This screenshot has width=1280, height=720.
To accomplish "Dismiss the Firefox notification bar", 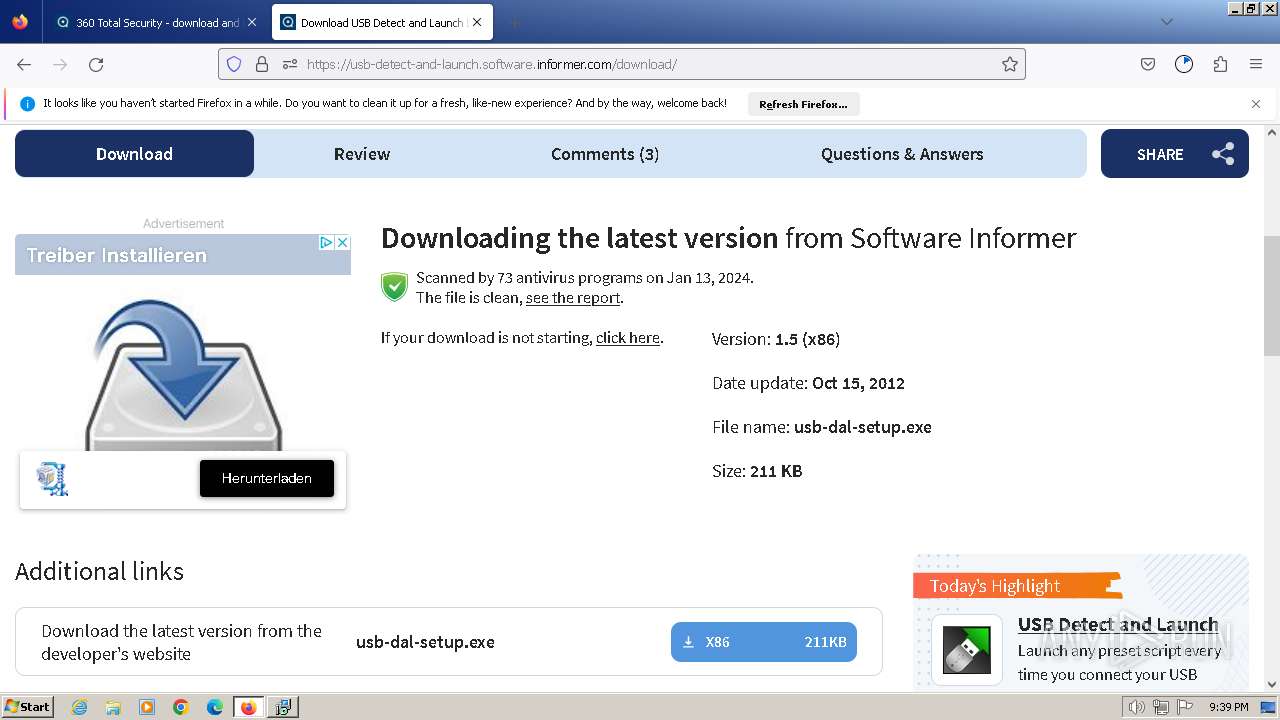I will click(x=1256, y=104).
